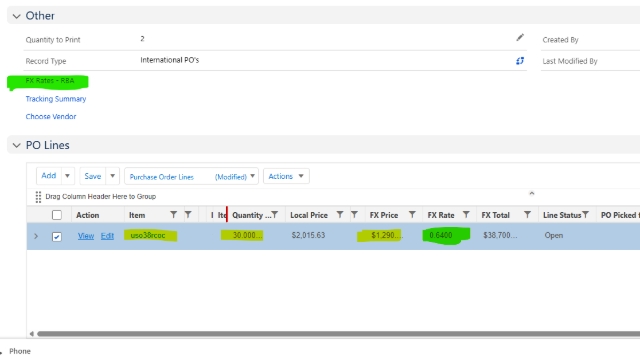Screen dimensions: 640x360
Task: Click the Created By field label
Action: click(560, 40)
